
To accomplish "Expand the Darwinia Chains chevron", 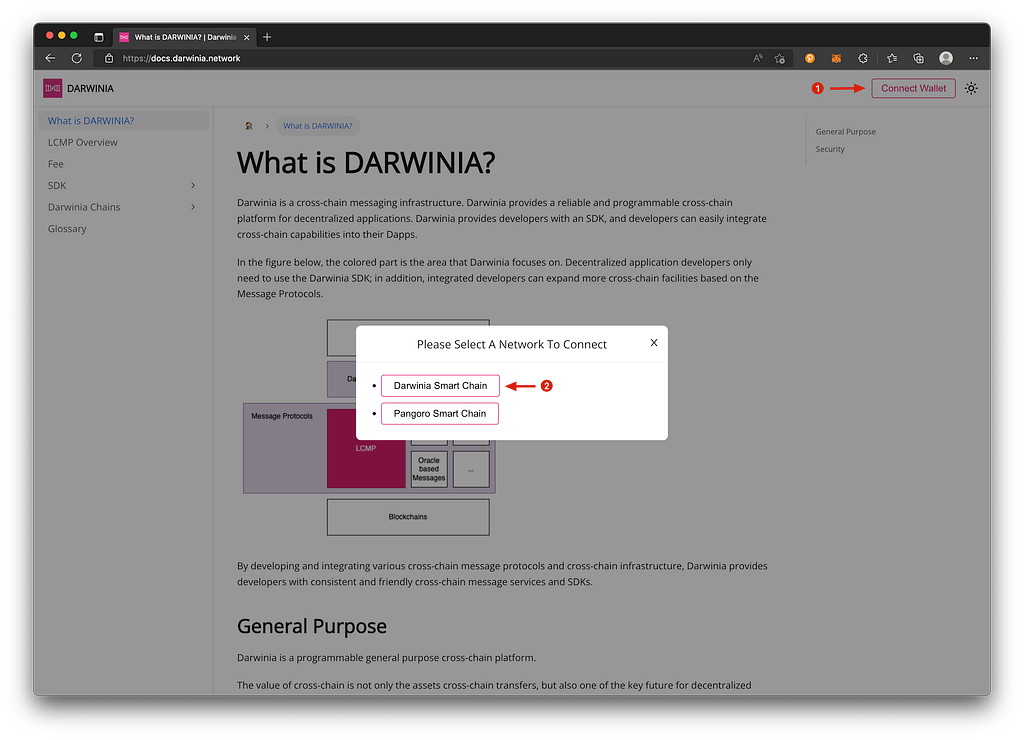I will pyautogui.click(x=193, y=207).
